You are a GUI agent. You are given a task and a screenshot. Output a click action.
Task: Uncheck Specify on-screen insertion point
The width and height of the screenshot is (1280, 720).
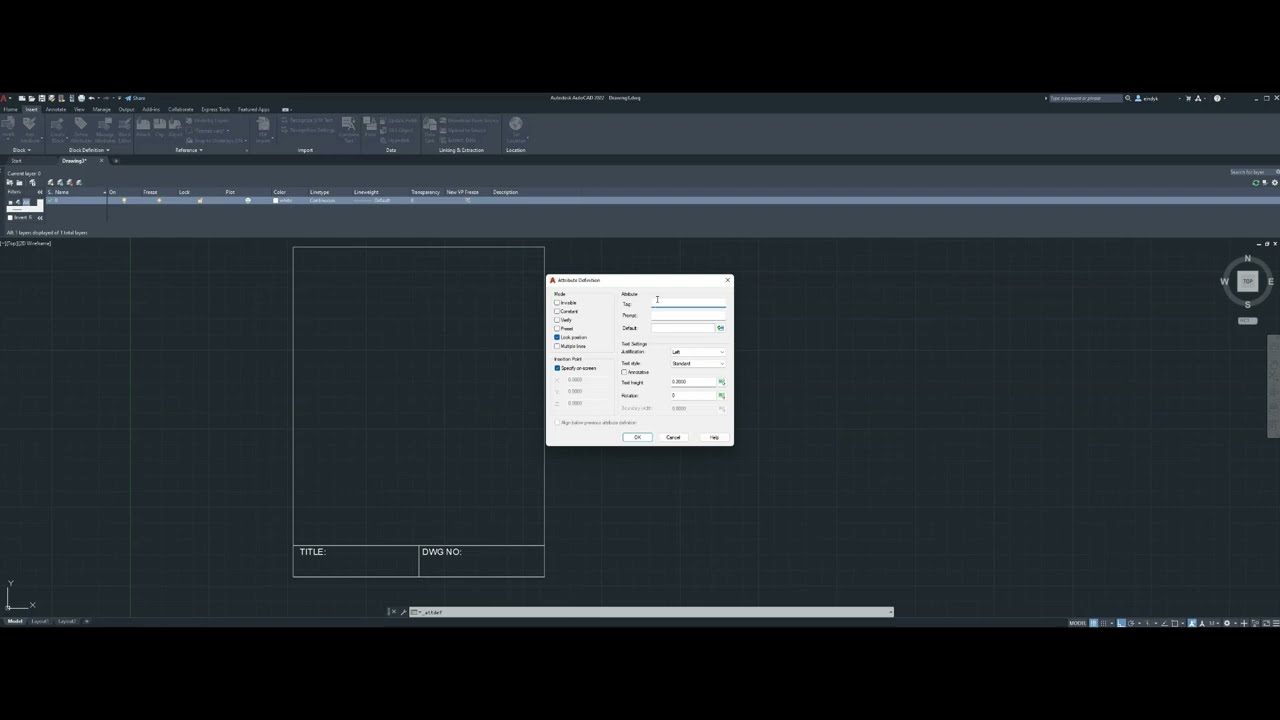coord(557,368)
